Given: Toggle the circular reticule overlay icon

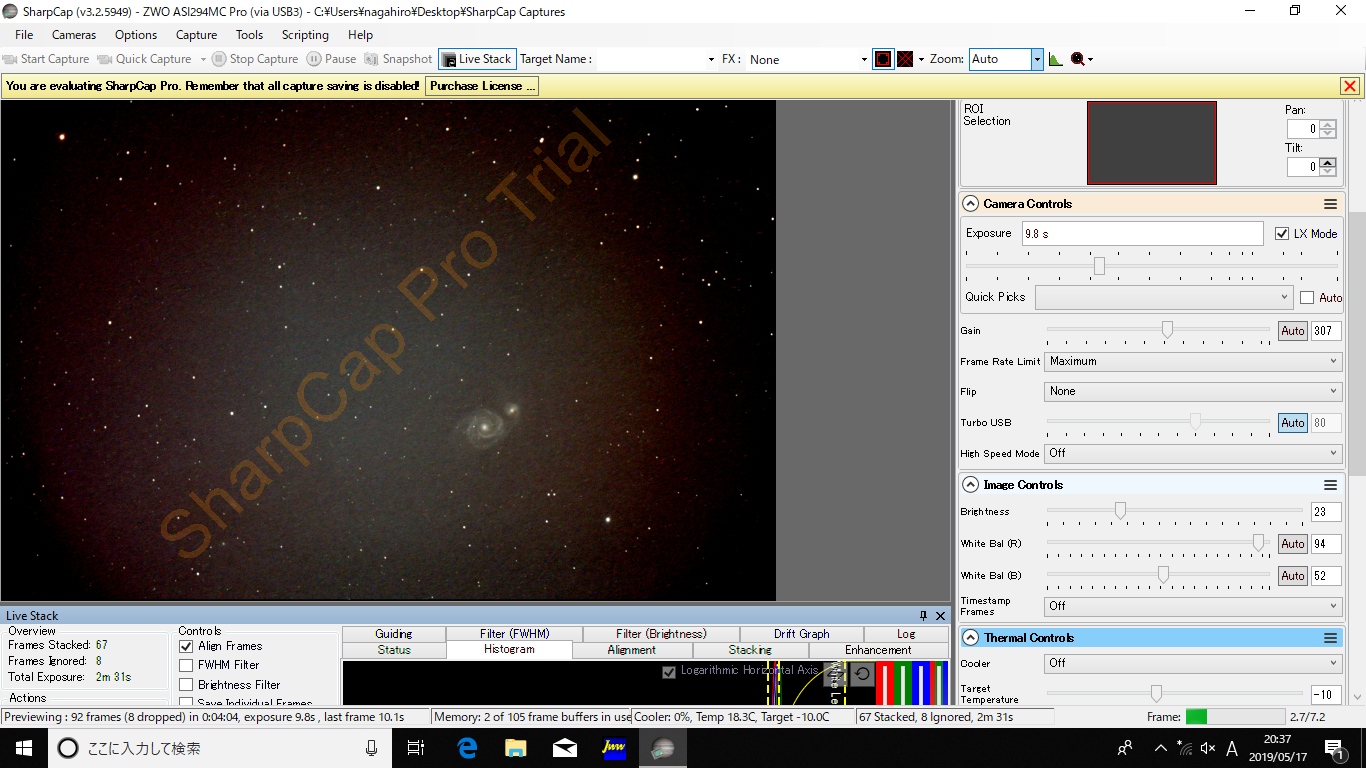Looking at the screenshot, I should (x=882, y=59).
